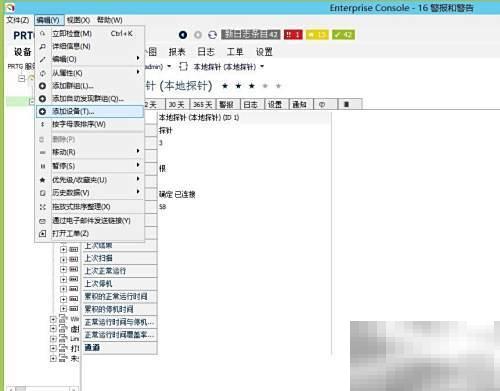Switch to the large 设置 main tab

264,52
